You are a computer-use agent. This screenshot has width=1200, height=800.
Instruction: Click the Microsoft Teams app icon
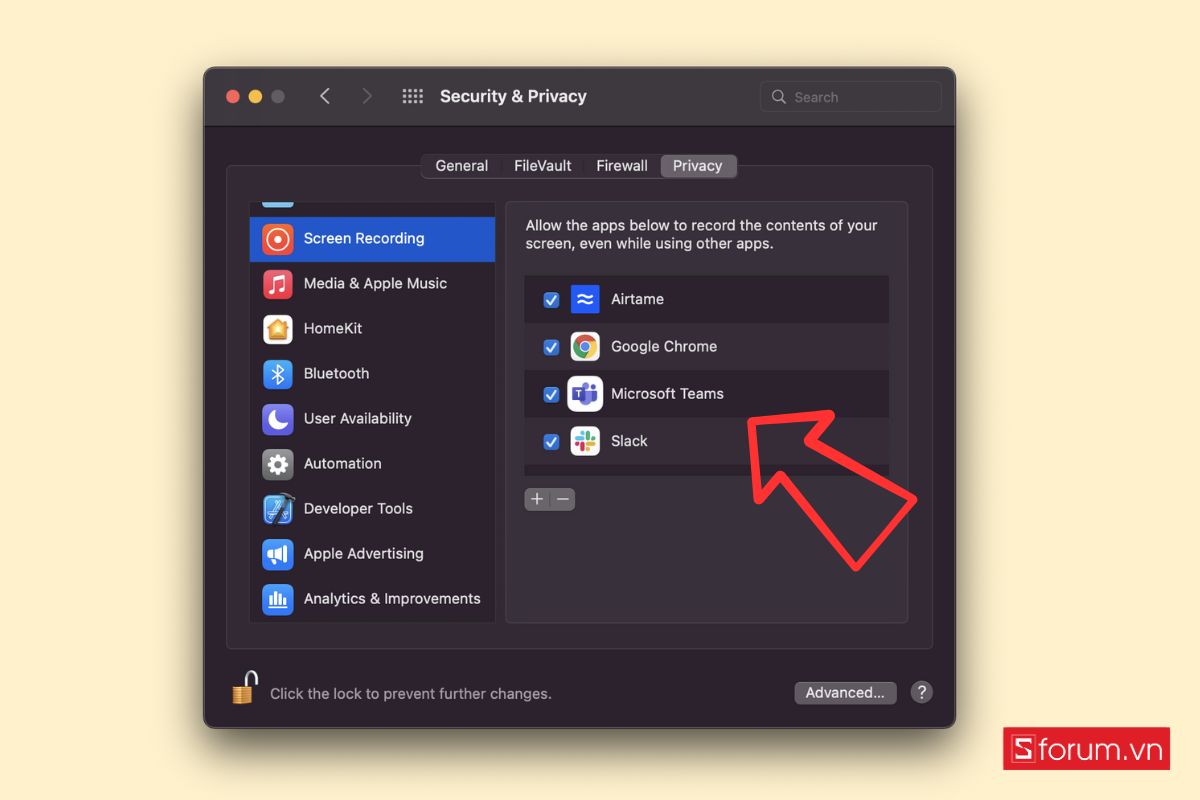pos(585,394)
